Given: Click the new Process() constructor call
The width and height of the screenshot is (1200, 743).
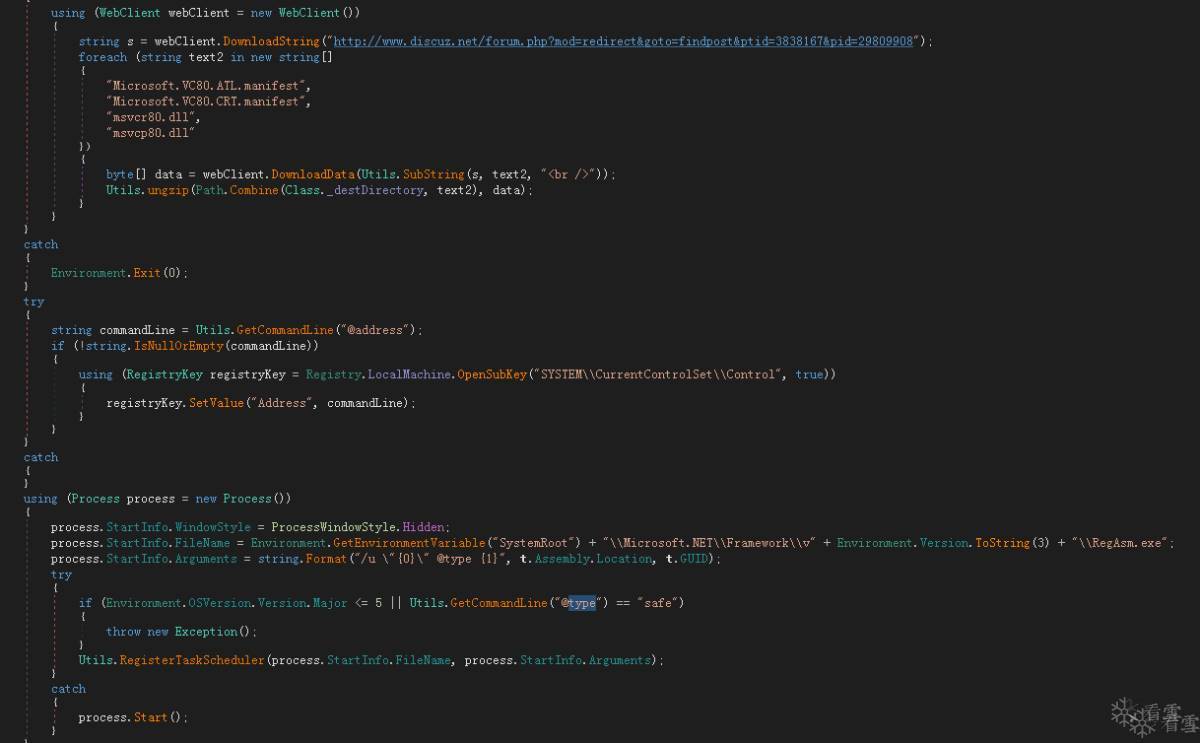Looking at the screenshot, I should [x=243, y=499].
